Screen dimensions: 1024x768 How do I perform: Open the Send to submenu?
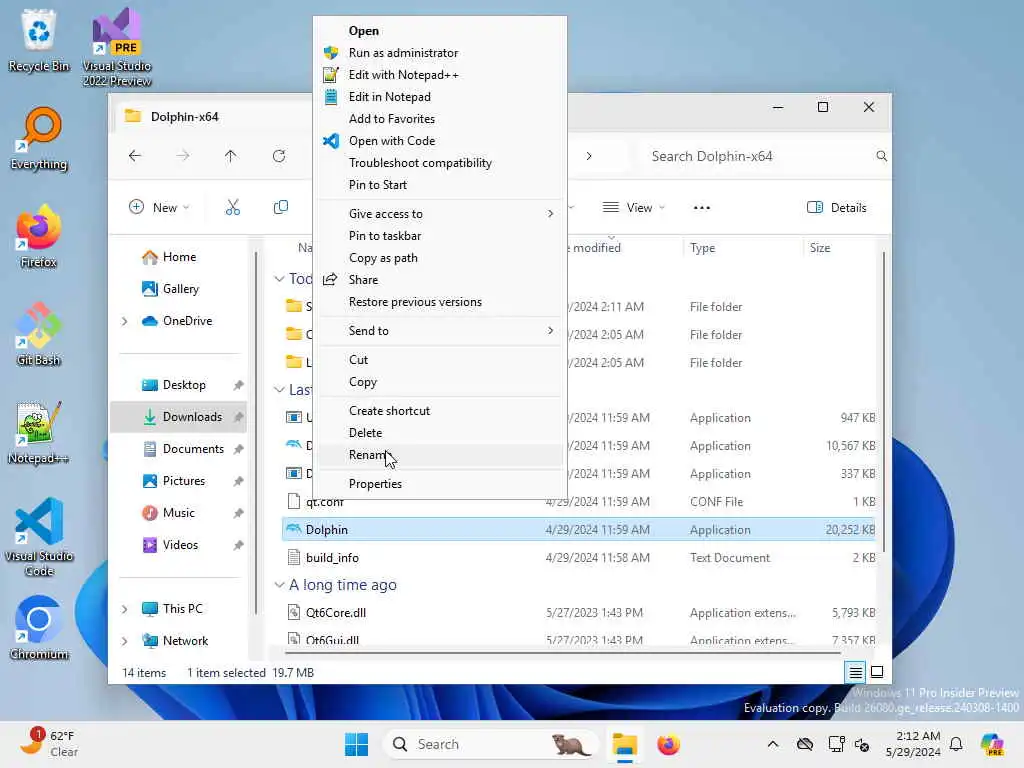click(438, 331)
